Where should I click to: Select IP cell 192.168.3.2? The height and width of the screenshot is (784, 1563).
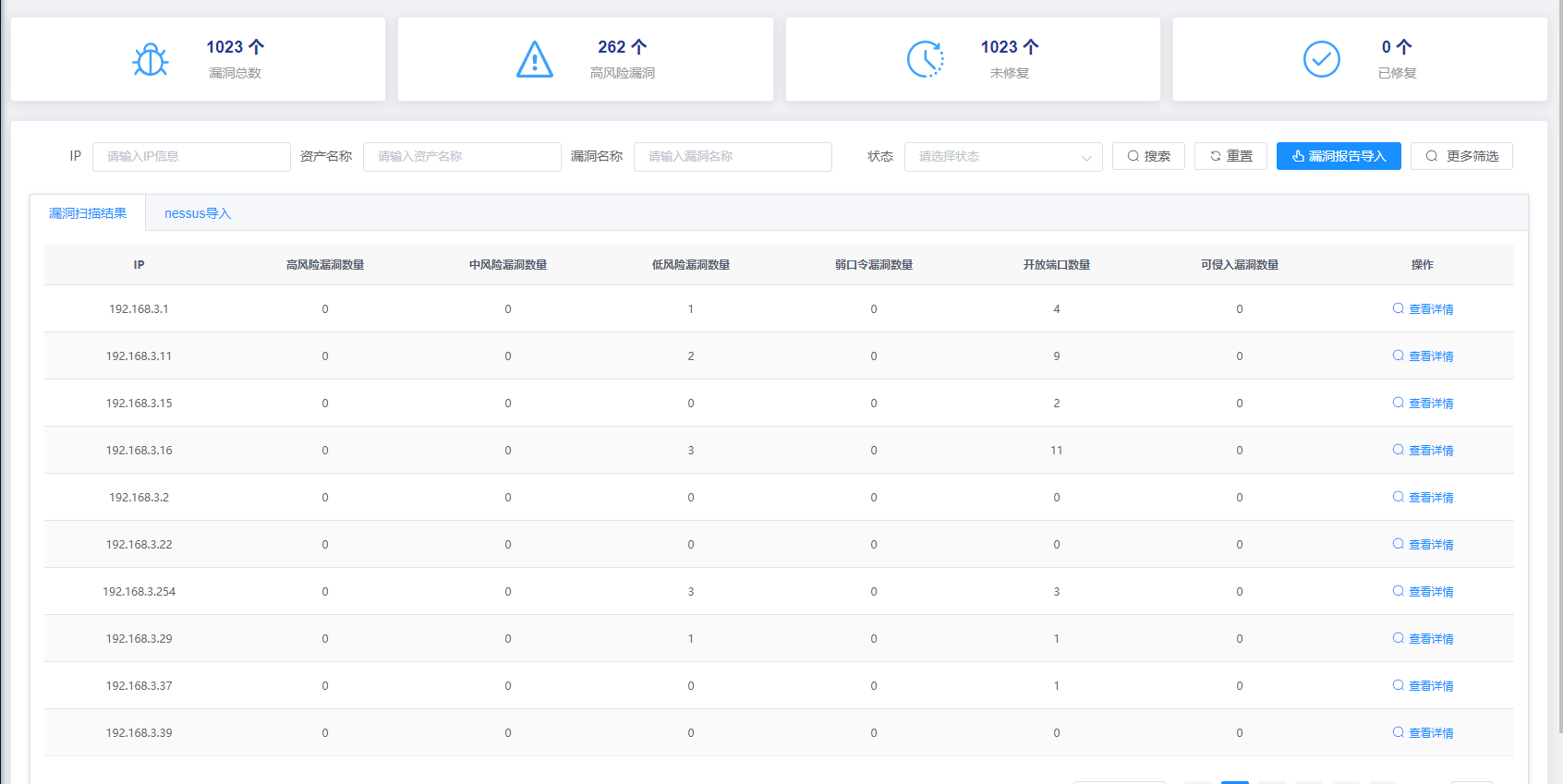pos(139,498)
